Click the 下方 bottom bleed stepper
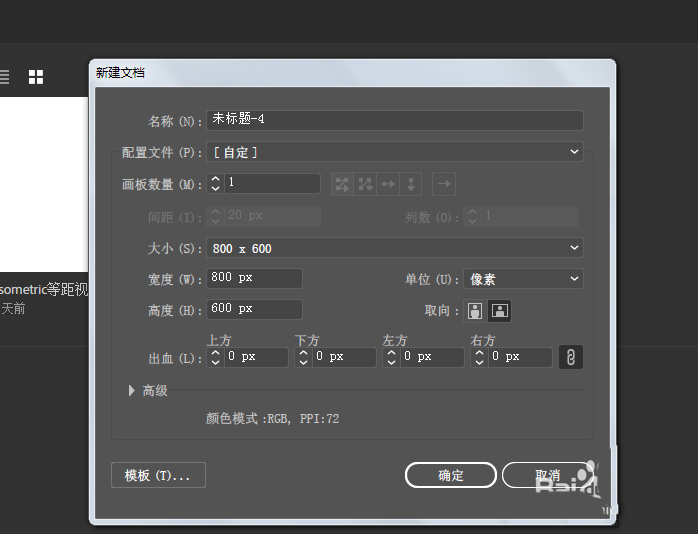The height and width of the screenshot is (534, 698). tap(304, 357)
